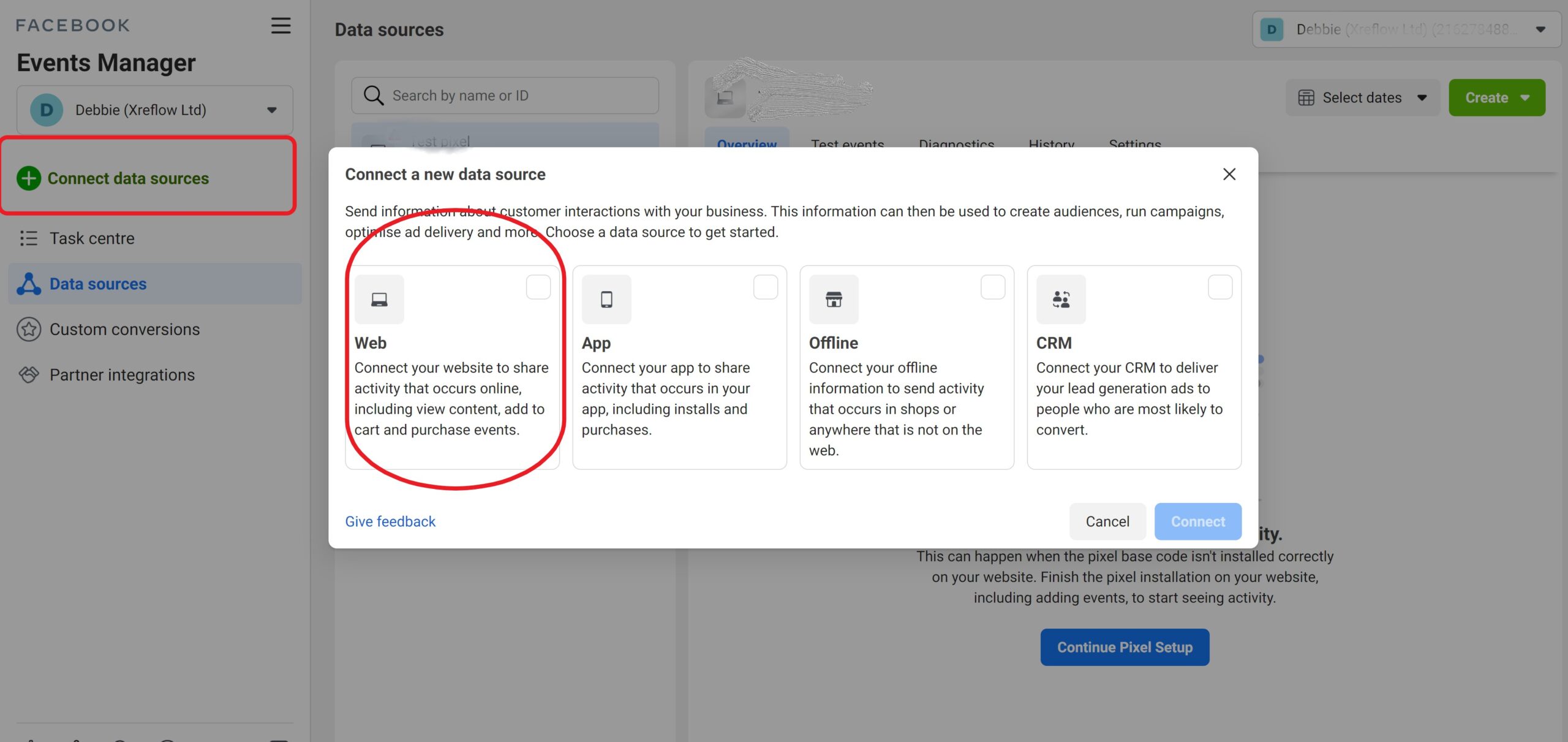The width and height of the screenshot is (1568, 742).
Task: Click the Offline shop icon
Action: tap(834, 300)
